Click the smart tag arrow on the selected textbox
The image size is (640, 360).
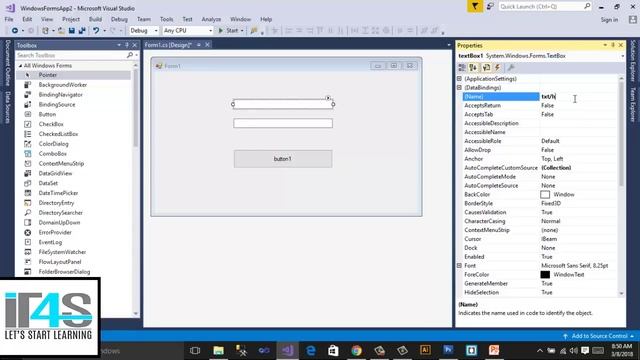328,98
